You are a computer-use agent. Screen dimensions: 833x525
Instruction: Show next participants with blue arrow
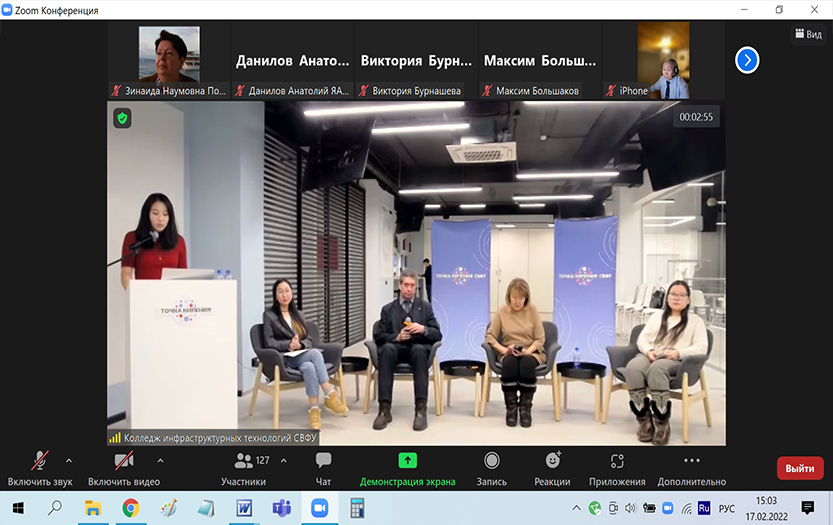(747, 60)
